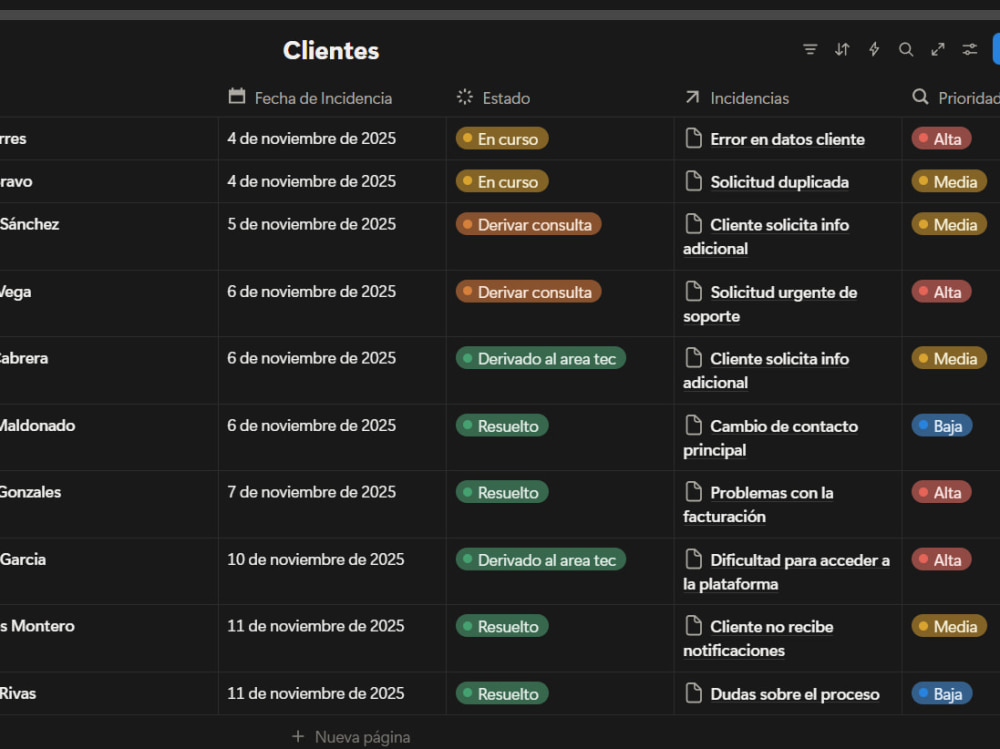Click the page icon of Problemas con la facturación
The image size is (1000, 749).
click(x=693, y=492)
